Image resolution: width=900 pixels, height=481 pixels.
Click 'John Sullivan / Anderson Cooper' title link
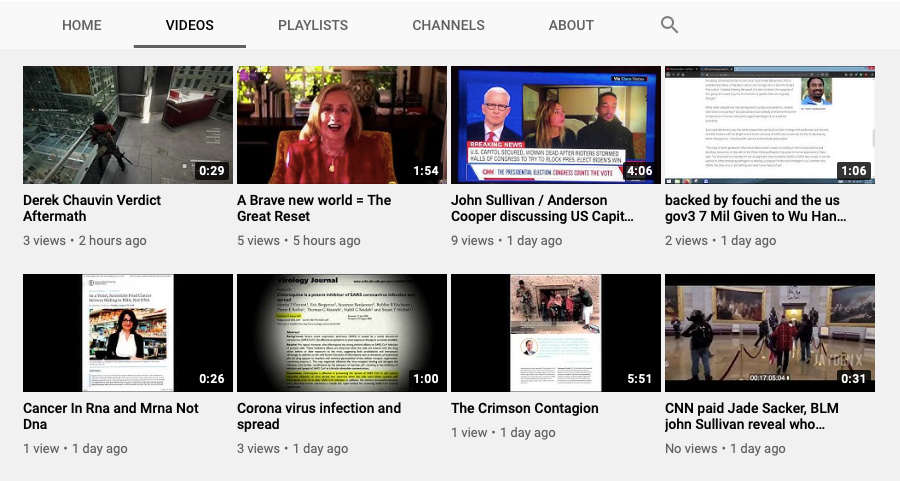click(542, 208)
